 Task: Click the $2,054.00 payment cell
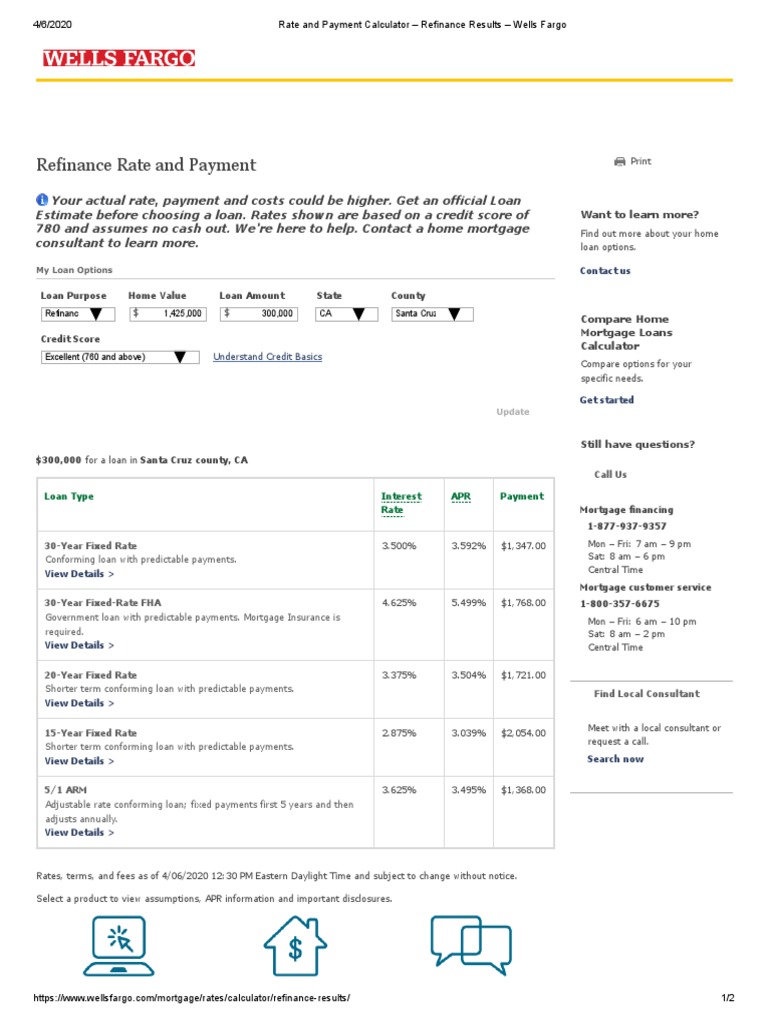coord(523,733)
